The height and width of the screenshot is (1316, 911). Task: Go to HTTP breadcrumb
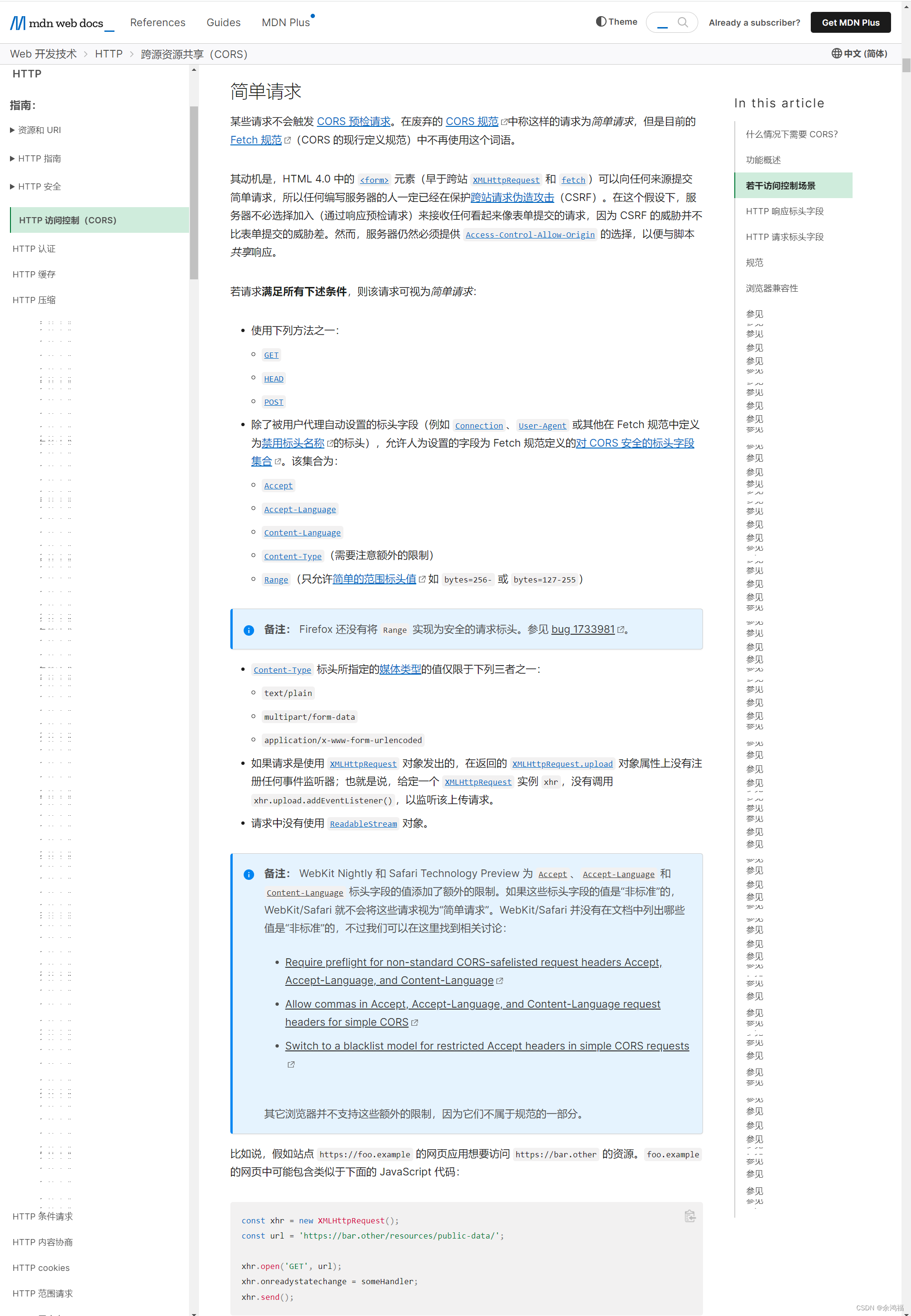click(108, 54)
